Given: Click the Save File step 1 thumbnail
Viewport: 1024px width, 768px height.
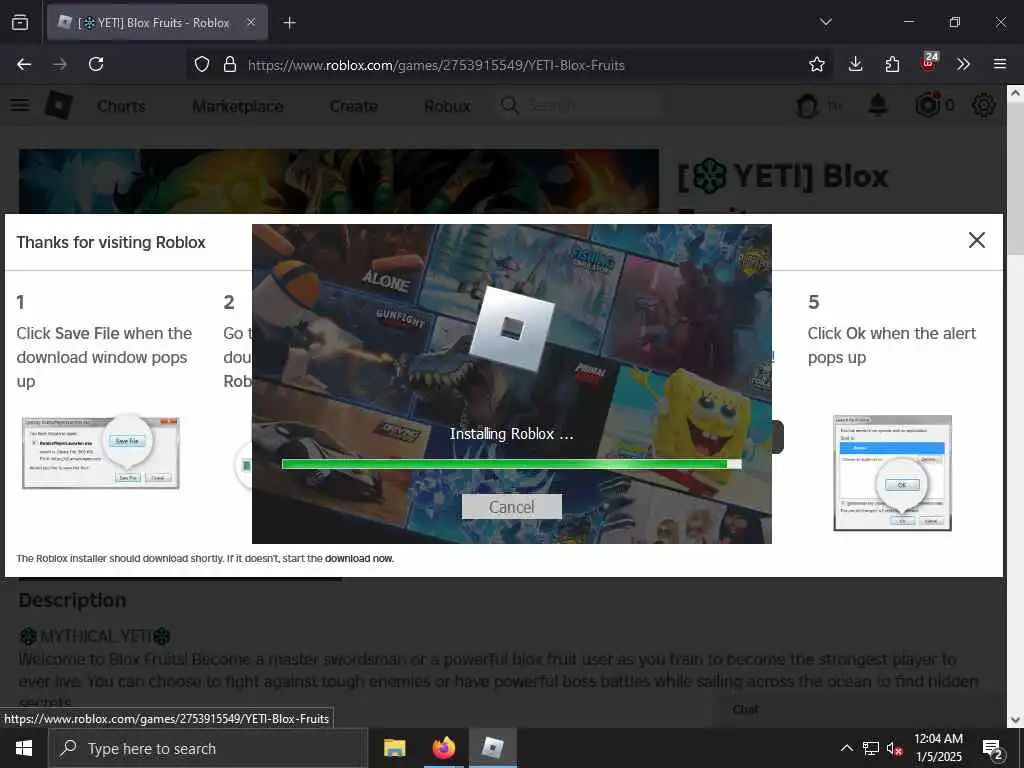Looking at the screenshot, I should pyautogui.click(x=101, y=453).
